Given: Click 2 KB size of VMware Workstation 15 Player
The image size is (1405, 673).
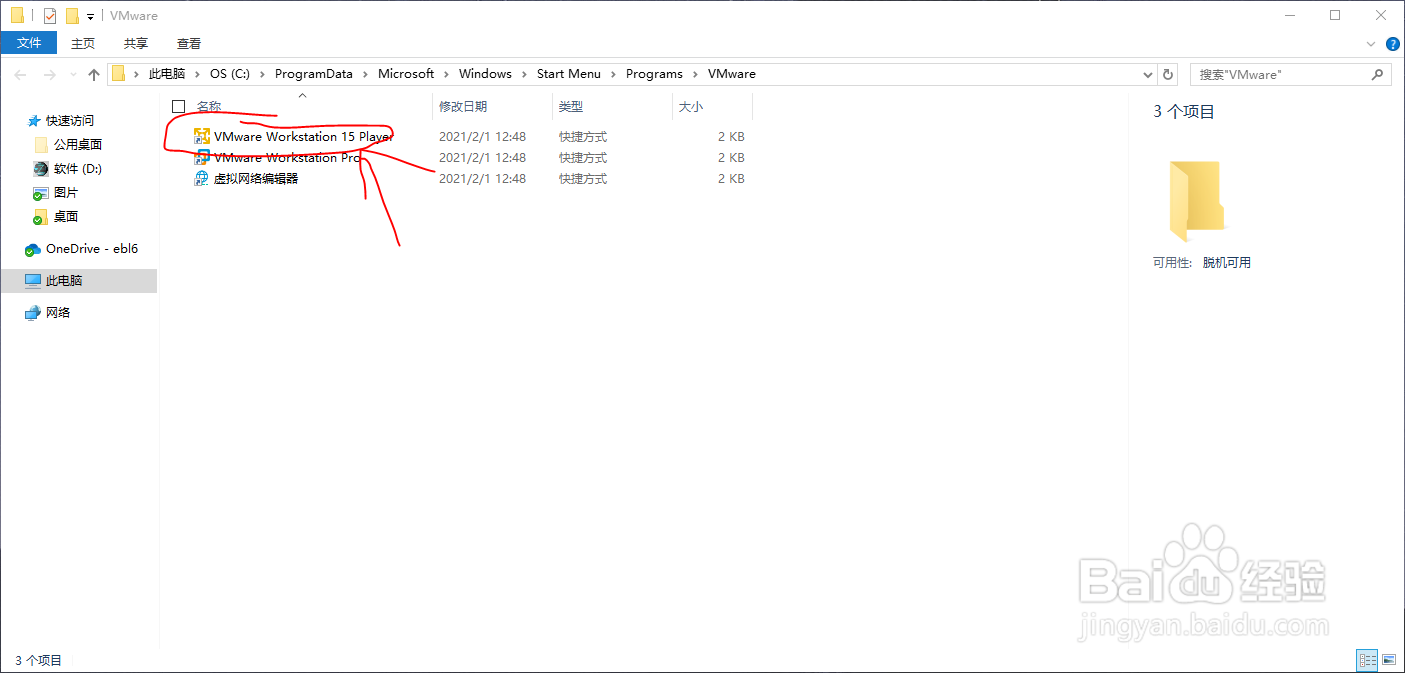Looking at the screenshot, I should [x=731, y=137].
